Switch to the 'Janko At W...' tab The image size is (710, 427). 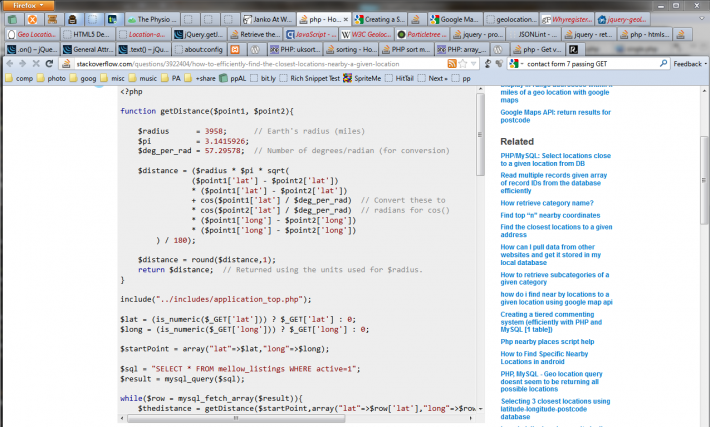(x=268, y=19)
